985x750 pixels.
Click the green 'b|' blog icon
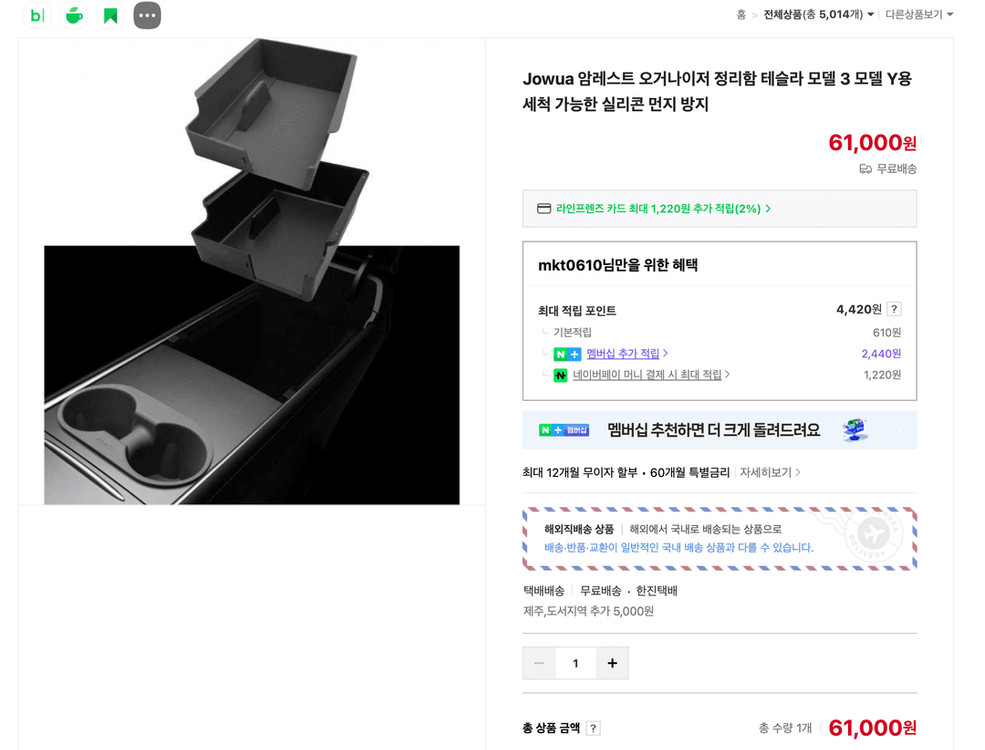[37, 16]
